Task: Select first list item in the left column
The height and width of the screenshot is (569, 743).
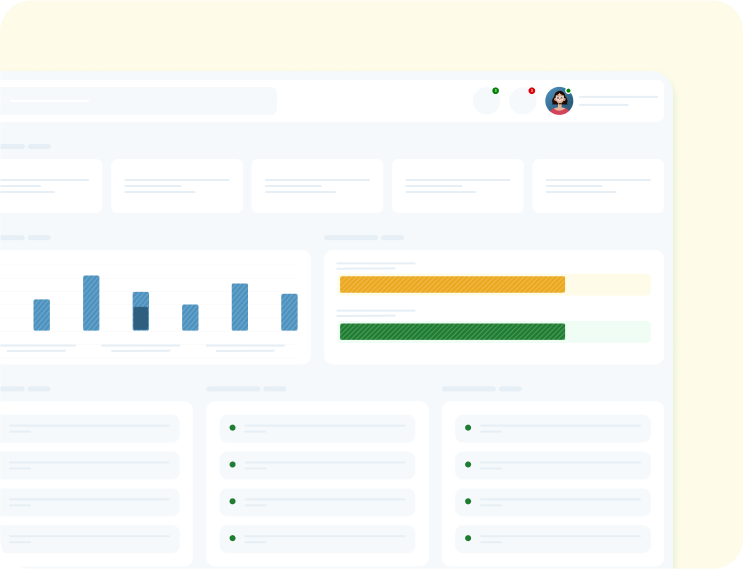Action: (x=90, y=428)
